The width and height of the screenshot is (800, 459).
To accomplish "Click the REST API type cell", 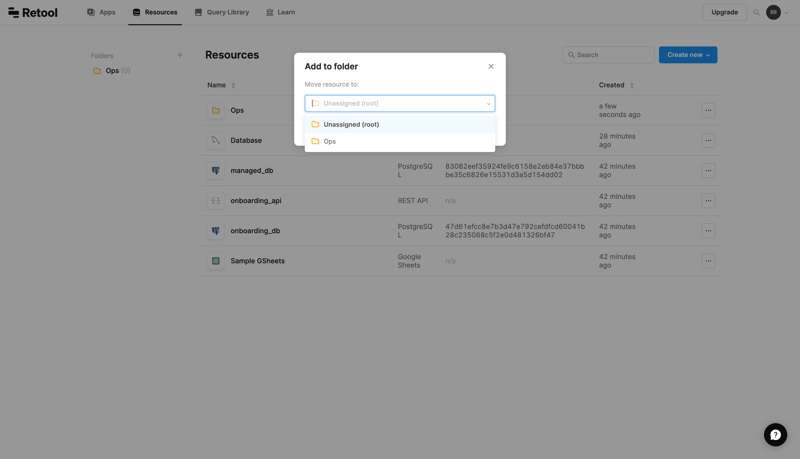I will click(x=413, y=200).
